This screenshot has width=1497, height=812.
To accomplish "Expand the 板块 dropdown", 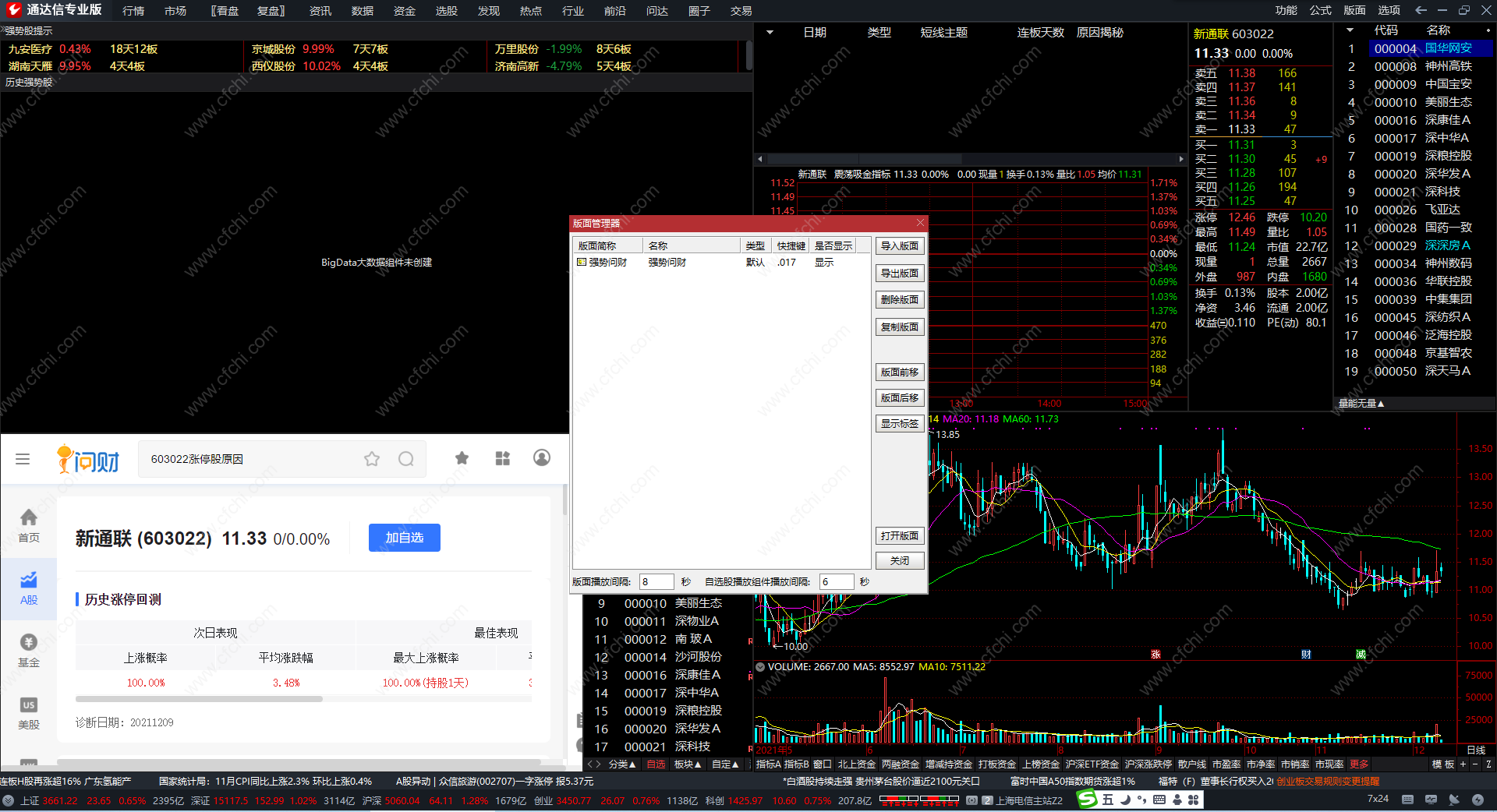I will point(688,764).
